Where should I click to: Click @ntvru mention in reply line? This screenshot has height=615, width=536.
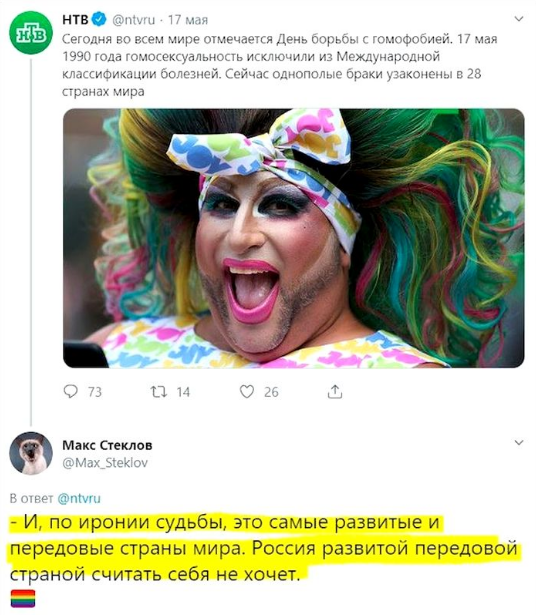pos(79,498)
